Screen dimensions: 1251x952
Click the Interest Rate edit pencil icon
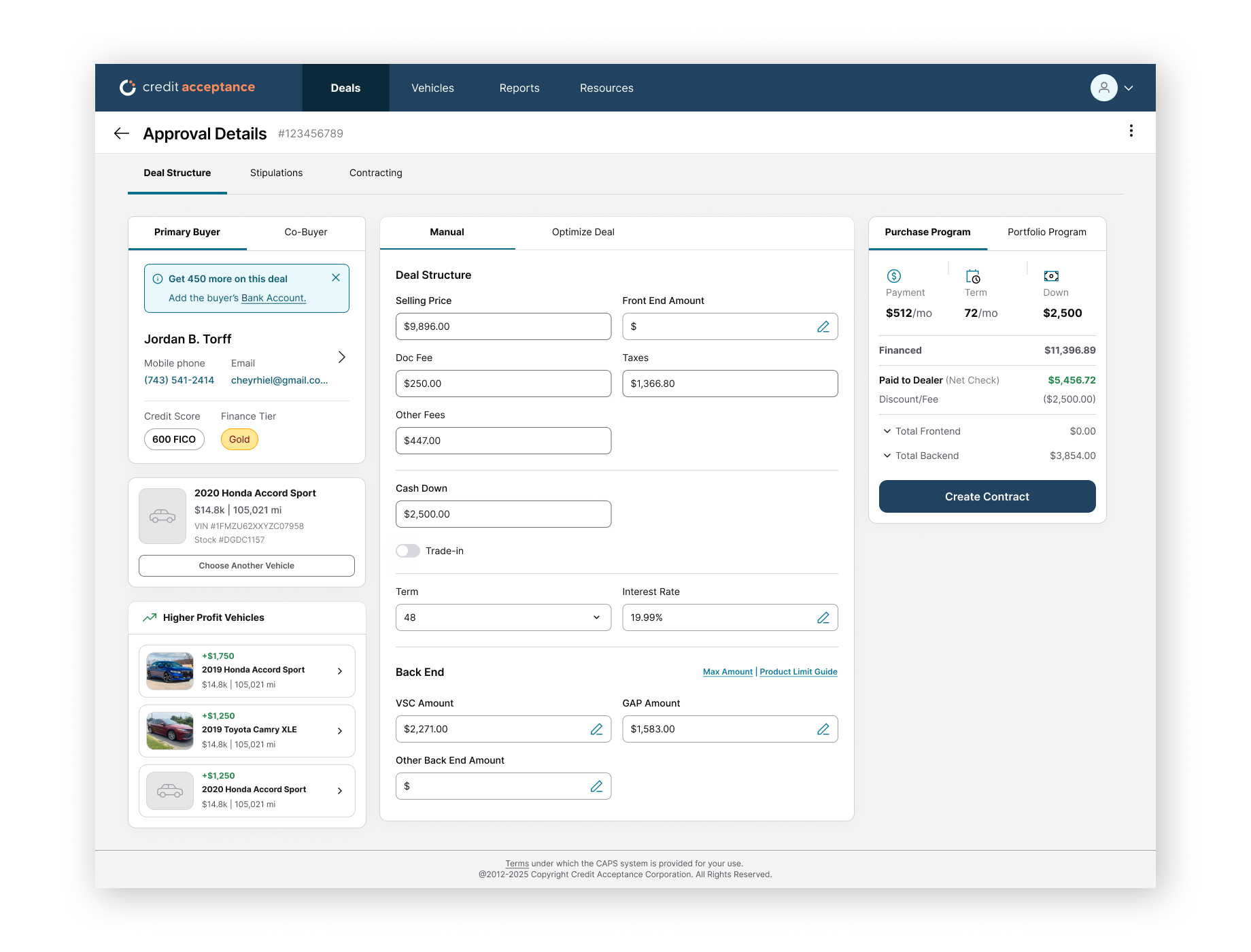coord(823,617)
